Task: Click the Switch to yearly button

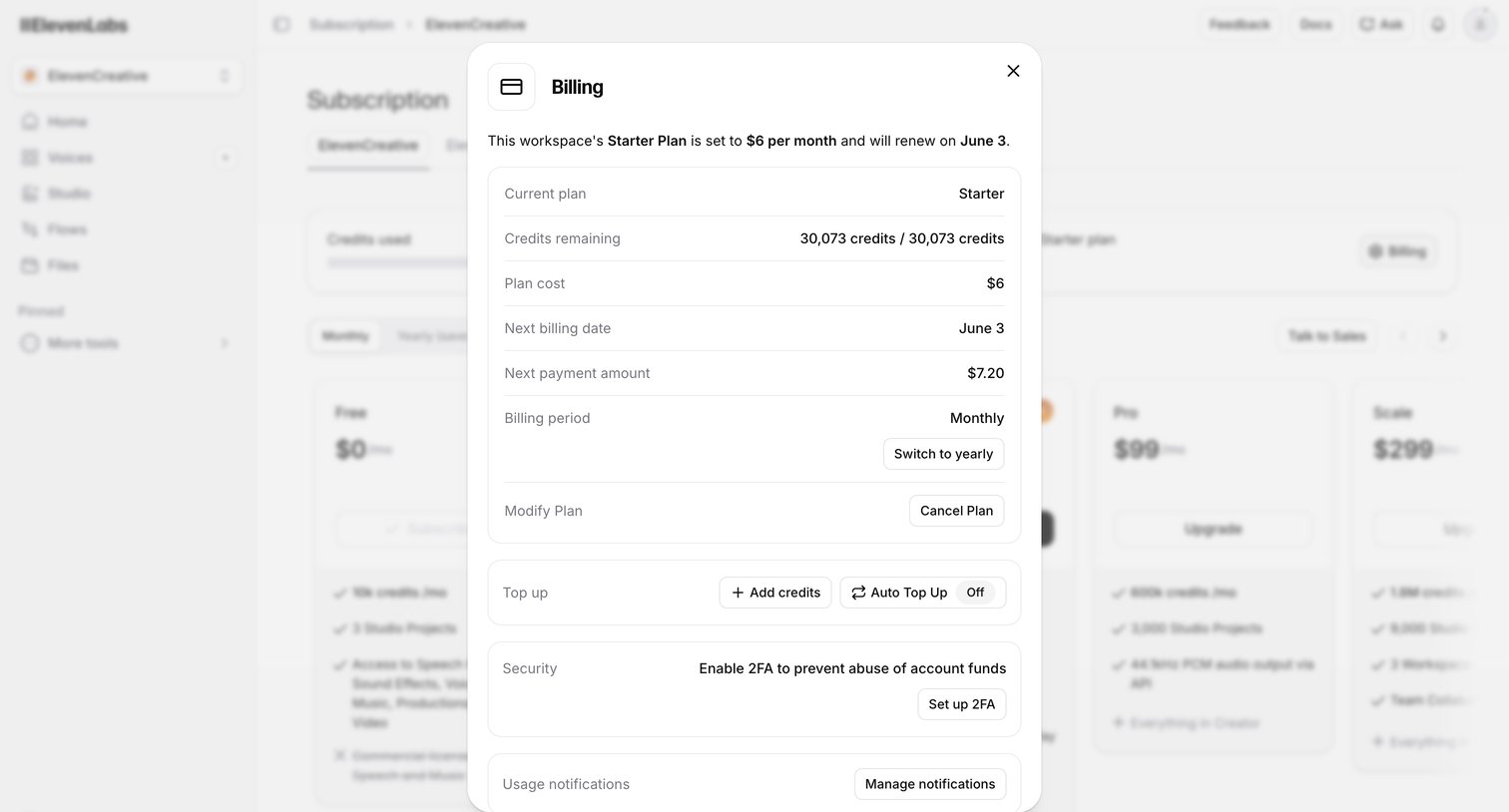Action: [943, 454]
